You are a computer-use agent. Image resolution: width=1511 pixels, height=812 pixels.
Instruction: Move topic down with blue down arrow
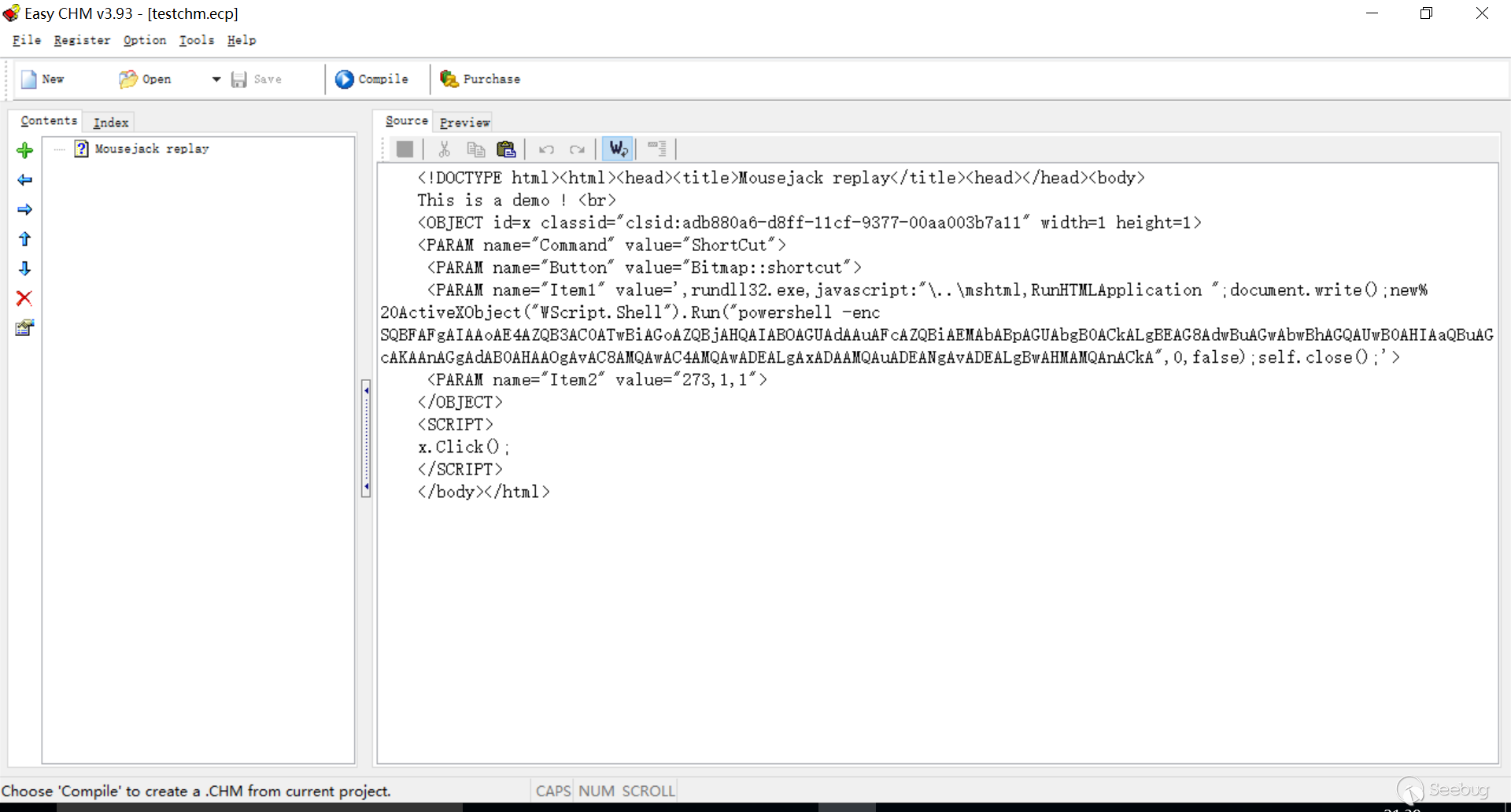[x=25, y=268]
